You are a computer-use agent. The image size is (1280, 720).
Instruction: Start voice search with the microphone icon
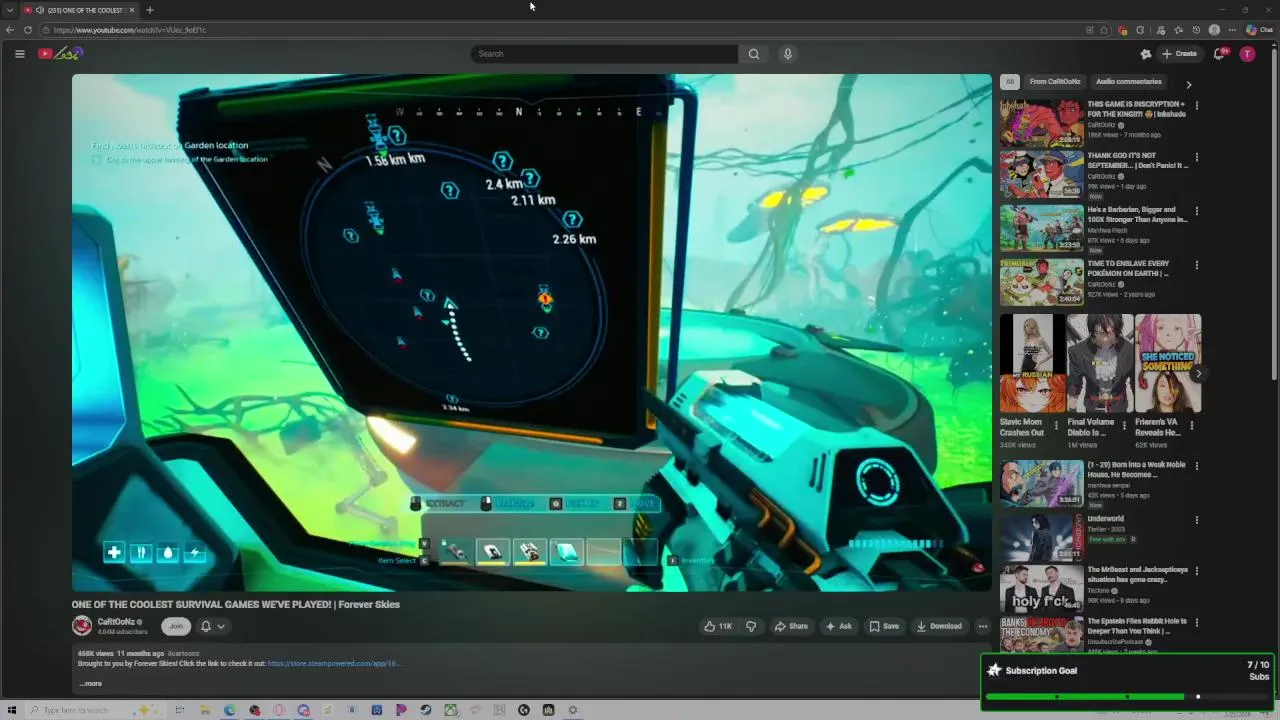point(788,54)
